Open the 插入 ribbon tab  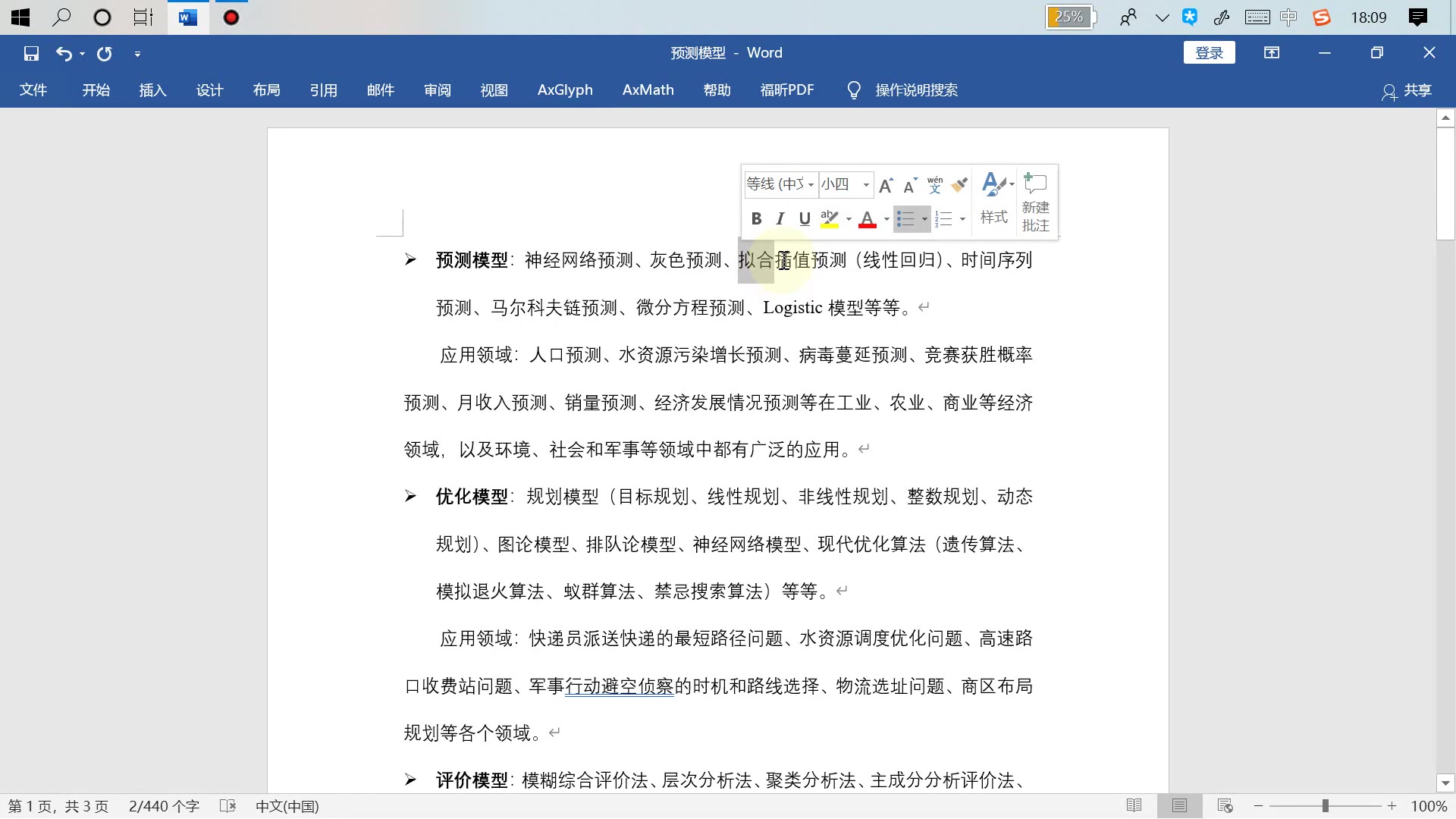pos(152,90)
